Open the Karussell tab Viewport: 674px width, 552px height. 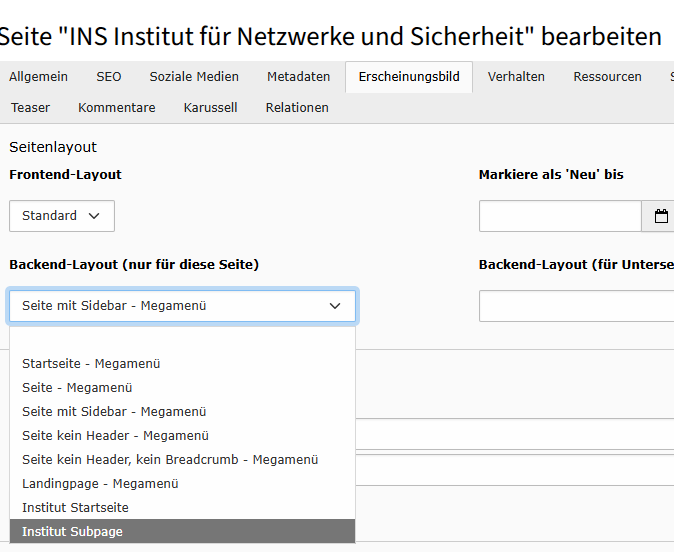tap(210, 108)
